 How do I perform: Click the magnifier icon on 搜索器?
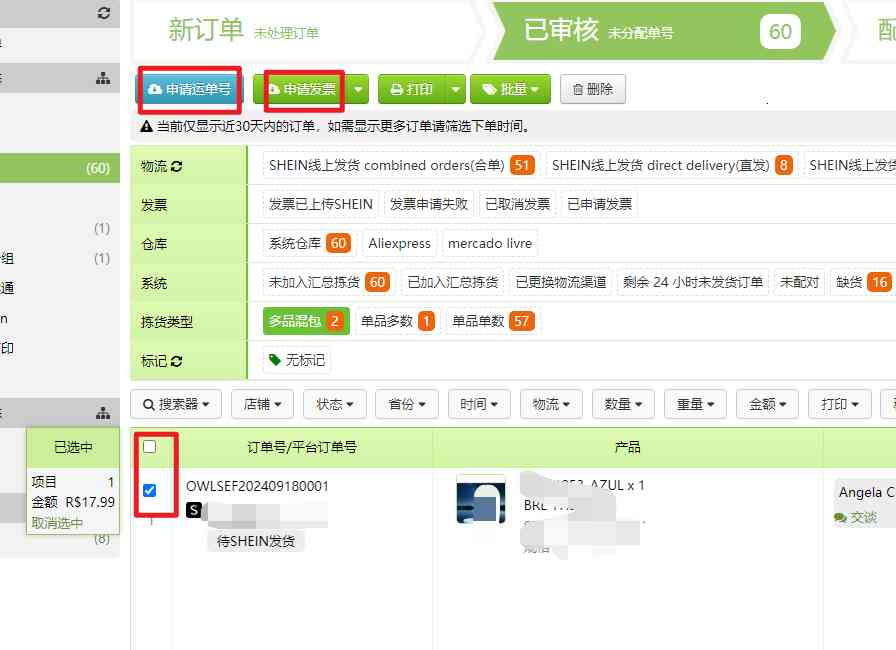[x=150, y=404]
